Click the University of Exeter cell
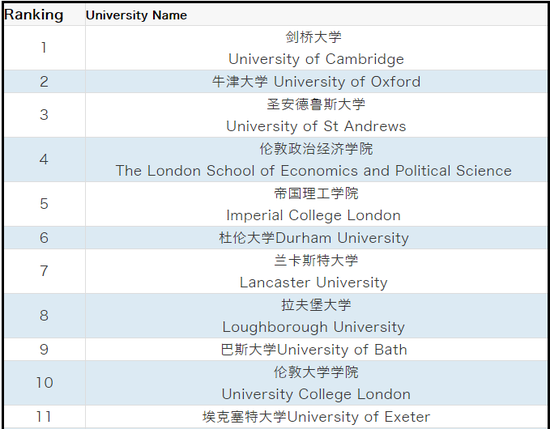 [316, 416]
